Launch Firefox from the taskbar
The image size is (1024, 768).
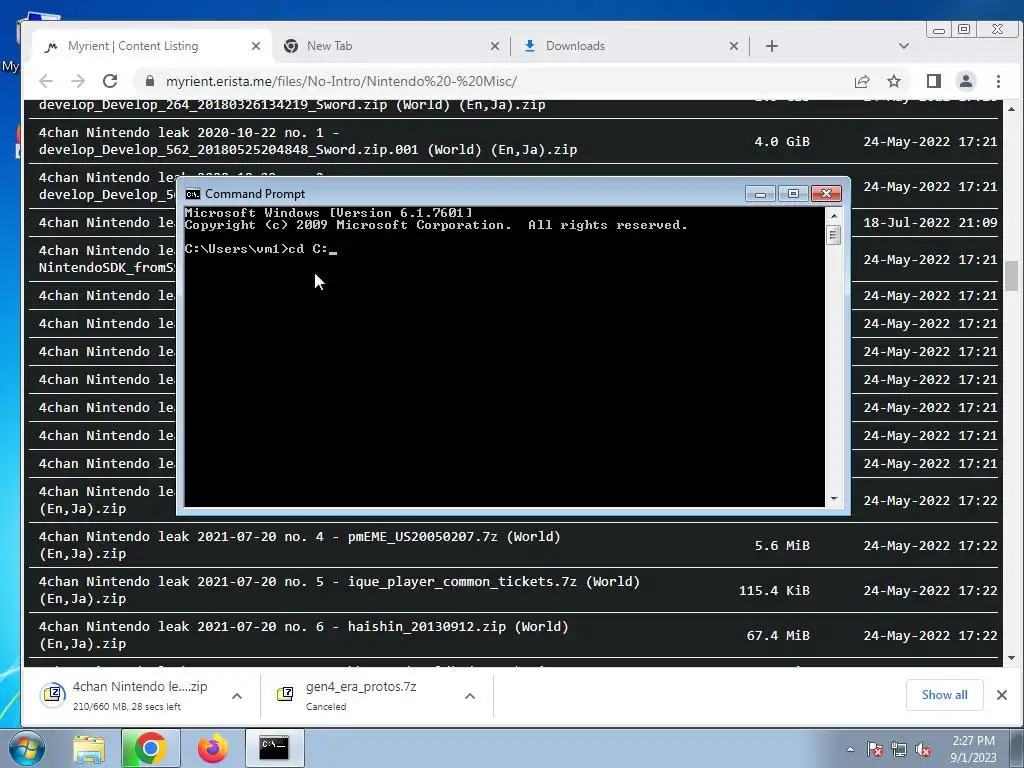coord(212,748)
